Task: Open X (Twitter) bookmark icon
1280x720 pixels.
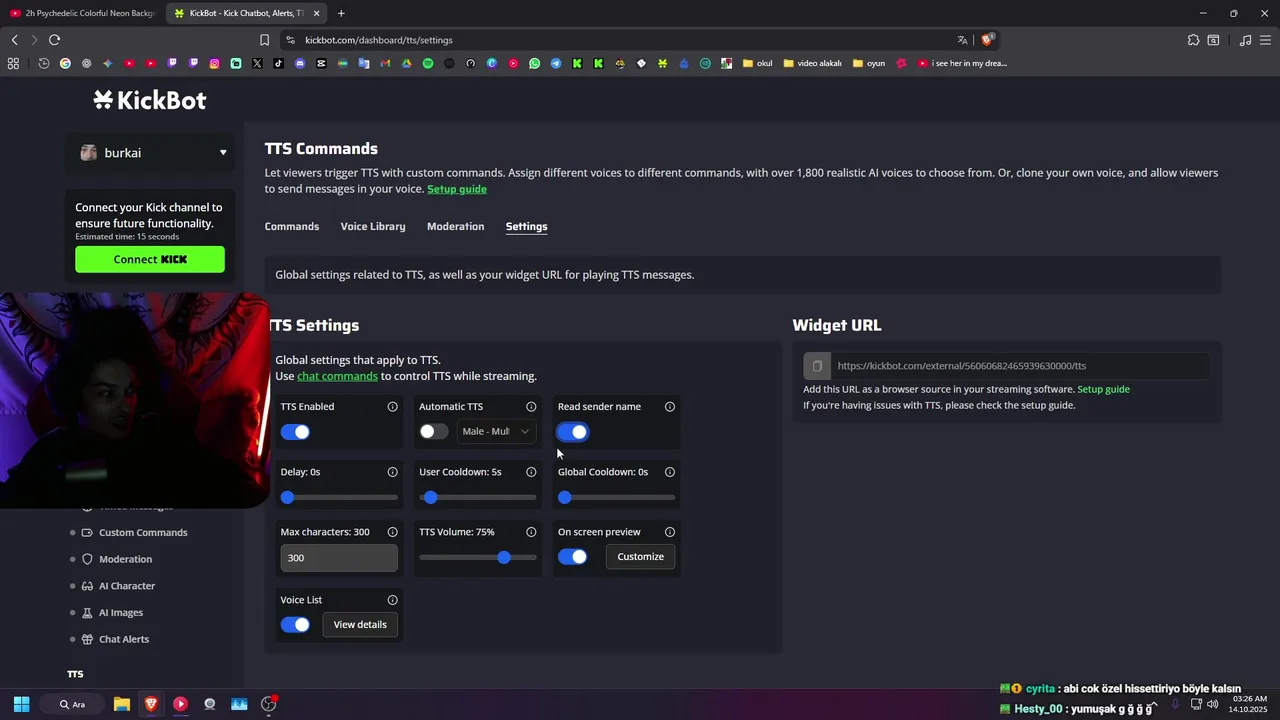Action: click(x=257, y=63)
